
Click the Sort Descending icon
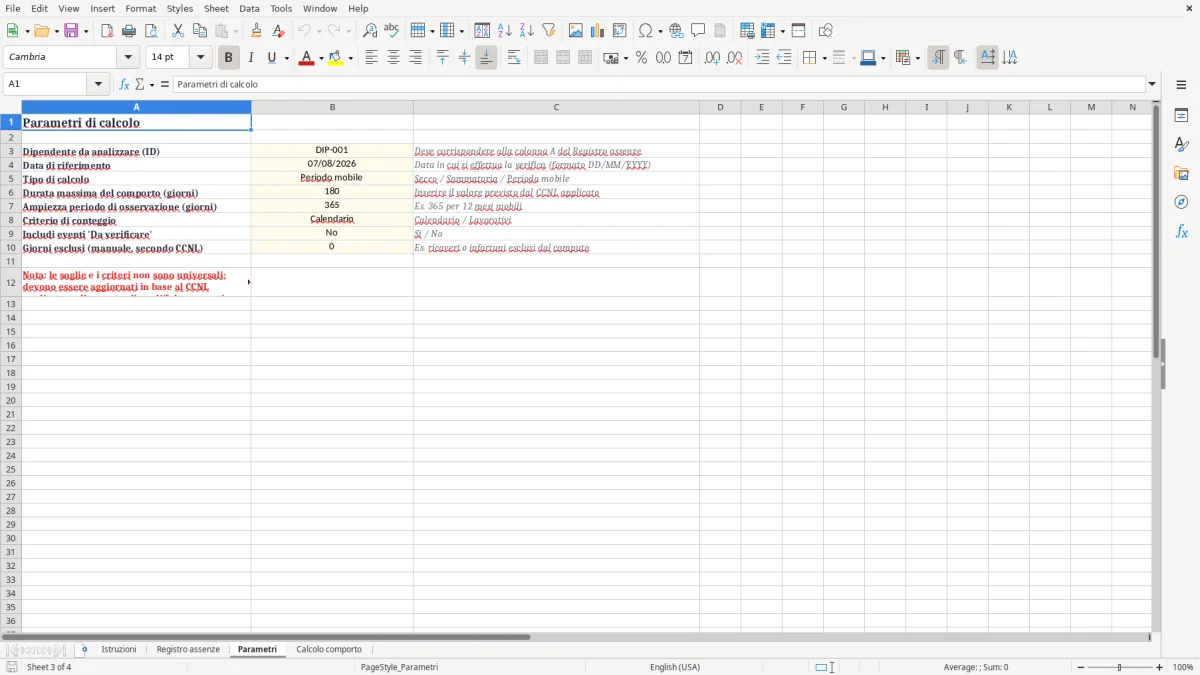(526, 31)
